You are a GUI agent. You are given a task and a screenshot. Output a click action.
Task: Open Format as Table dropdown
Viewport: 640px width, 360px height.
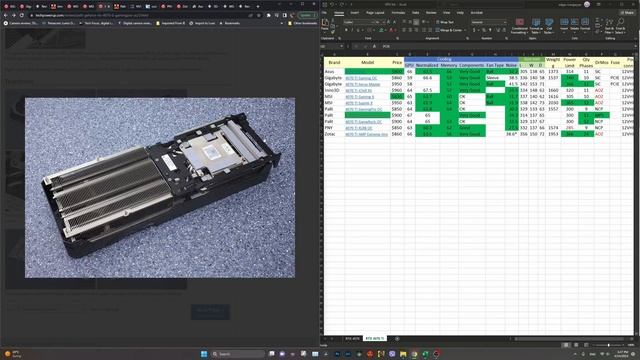[536, 26]
